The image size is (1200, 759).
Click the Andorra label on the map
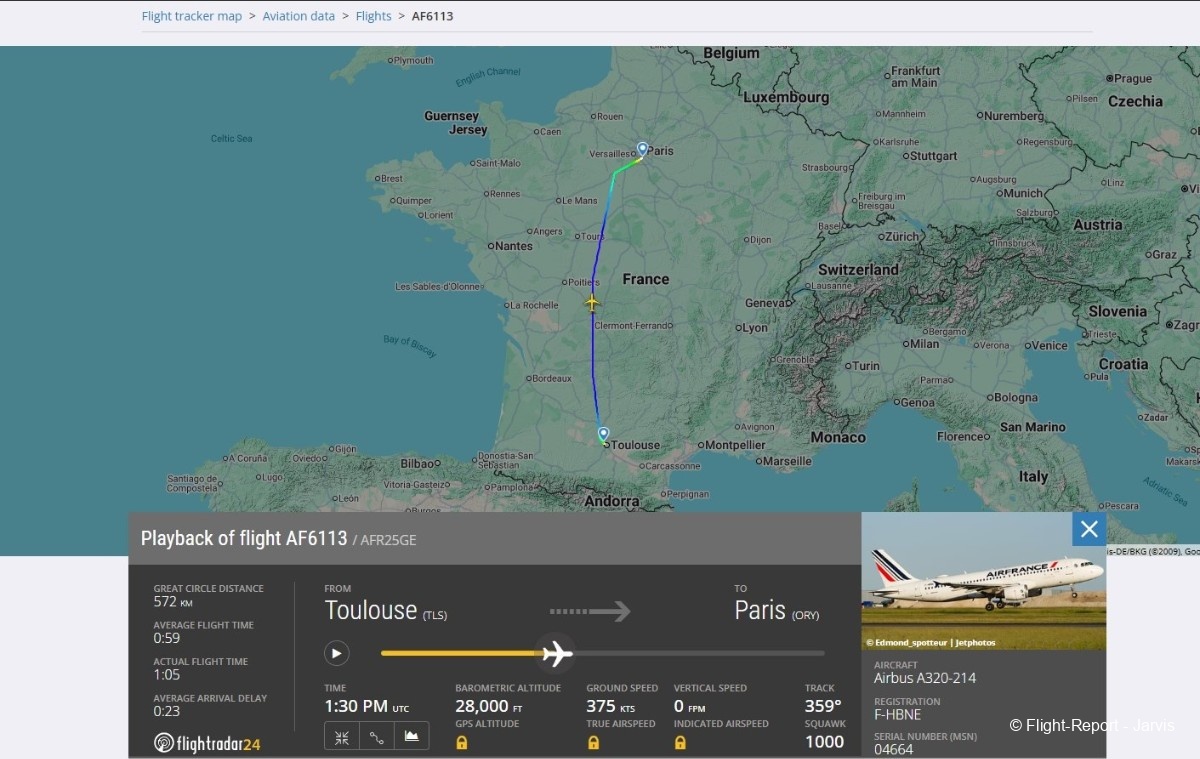tap(612, 501)
